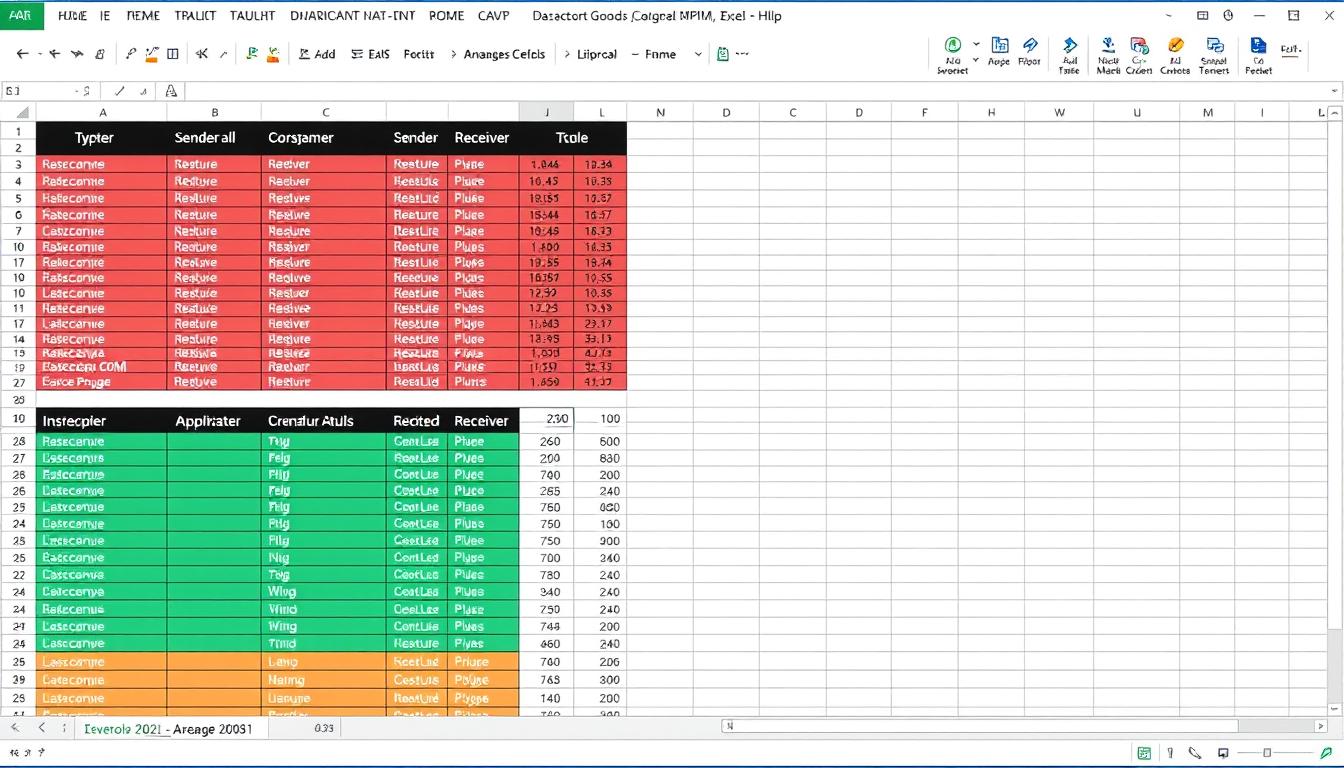Click the clock icon in title bar
The width and height of the screenshot is (1344, 768).
click(1228, 16)
